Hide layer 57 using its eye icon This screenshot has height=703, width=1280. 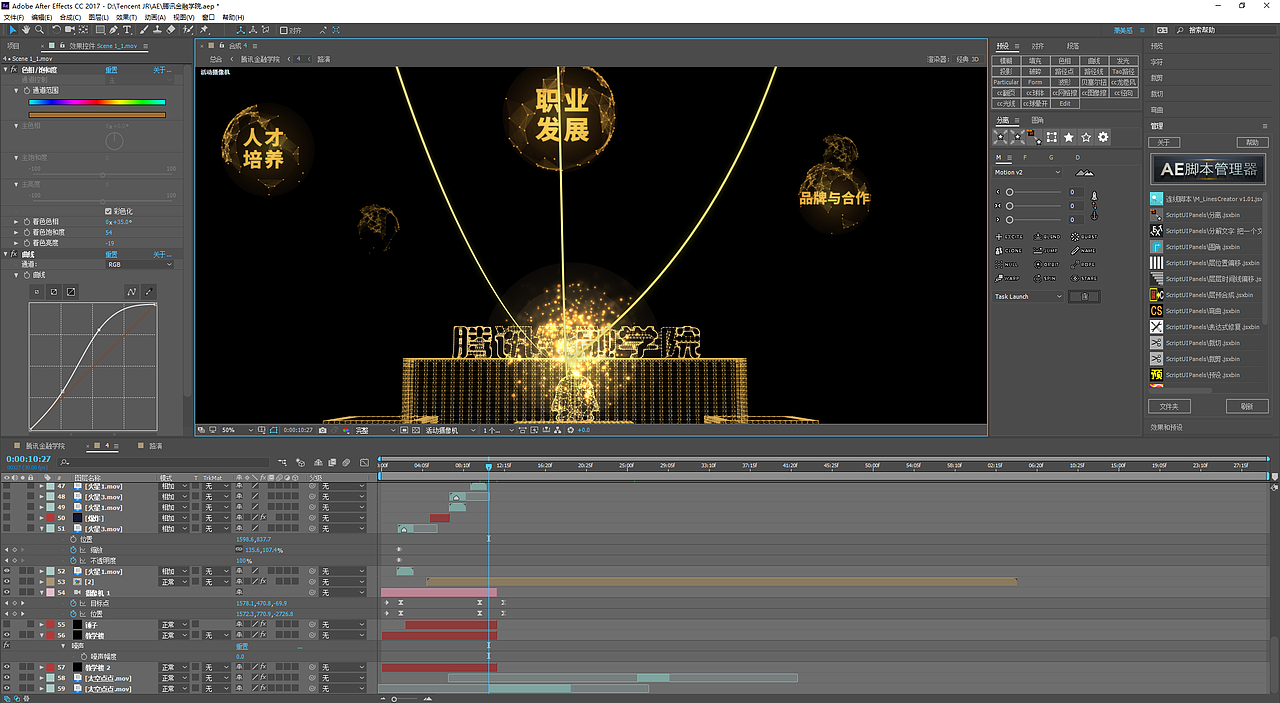pyautogui.click(x=6, y=667)
